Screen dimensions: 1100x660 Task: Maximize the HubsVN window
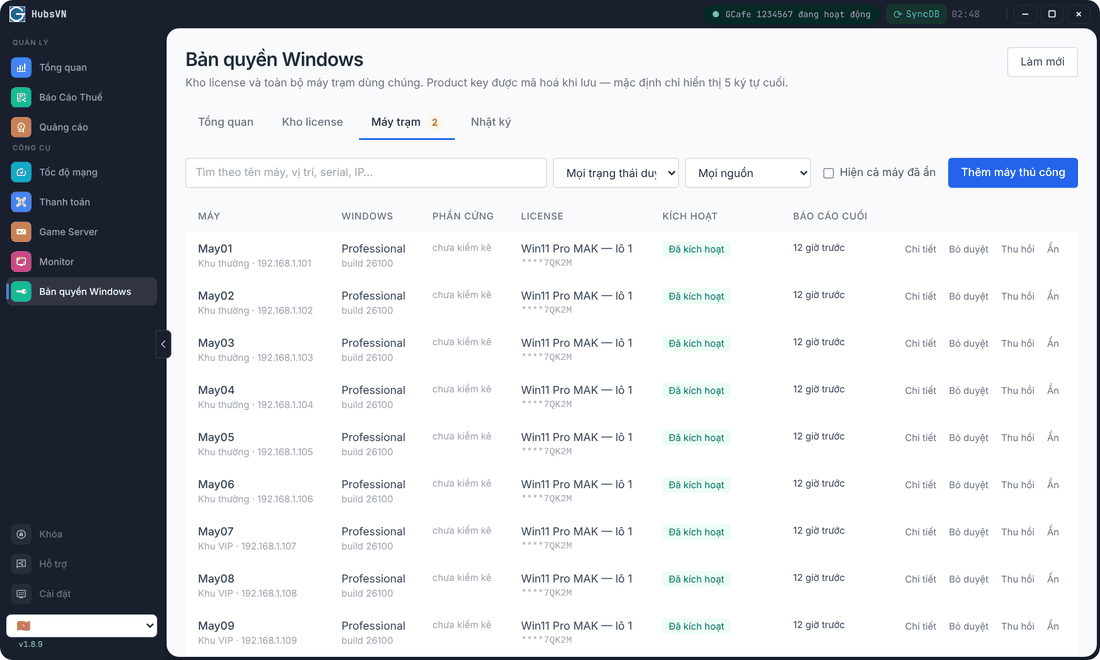pyautogui.click(x=1052, y=14)
